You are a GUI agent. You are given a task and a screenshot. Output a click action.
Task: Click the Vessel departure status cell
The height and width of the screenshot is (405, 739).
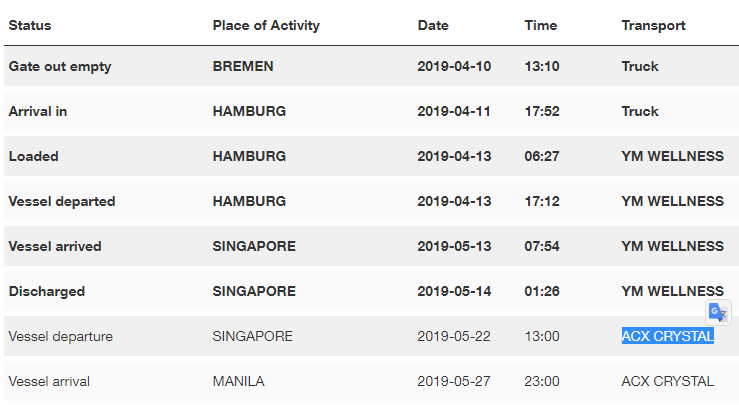(61, 336)
